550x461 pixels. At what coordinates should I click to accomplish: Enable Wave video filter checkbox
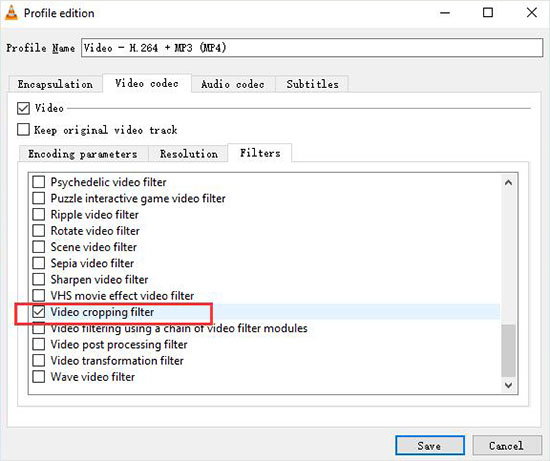click(x=39, y=377)
